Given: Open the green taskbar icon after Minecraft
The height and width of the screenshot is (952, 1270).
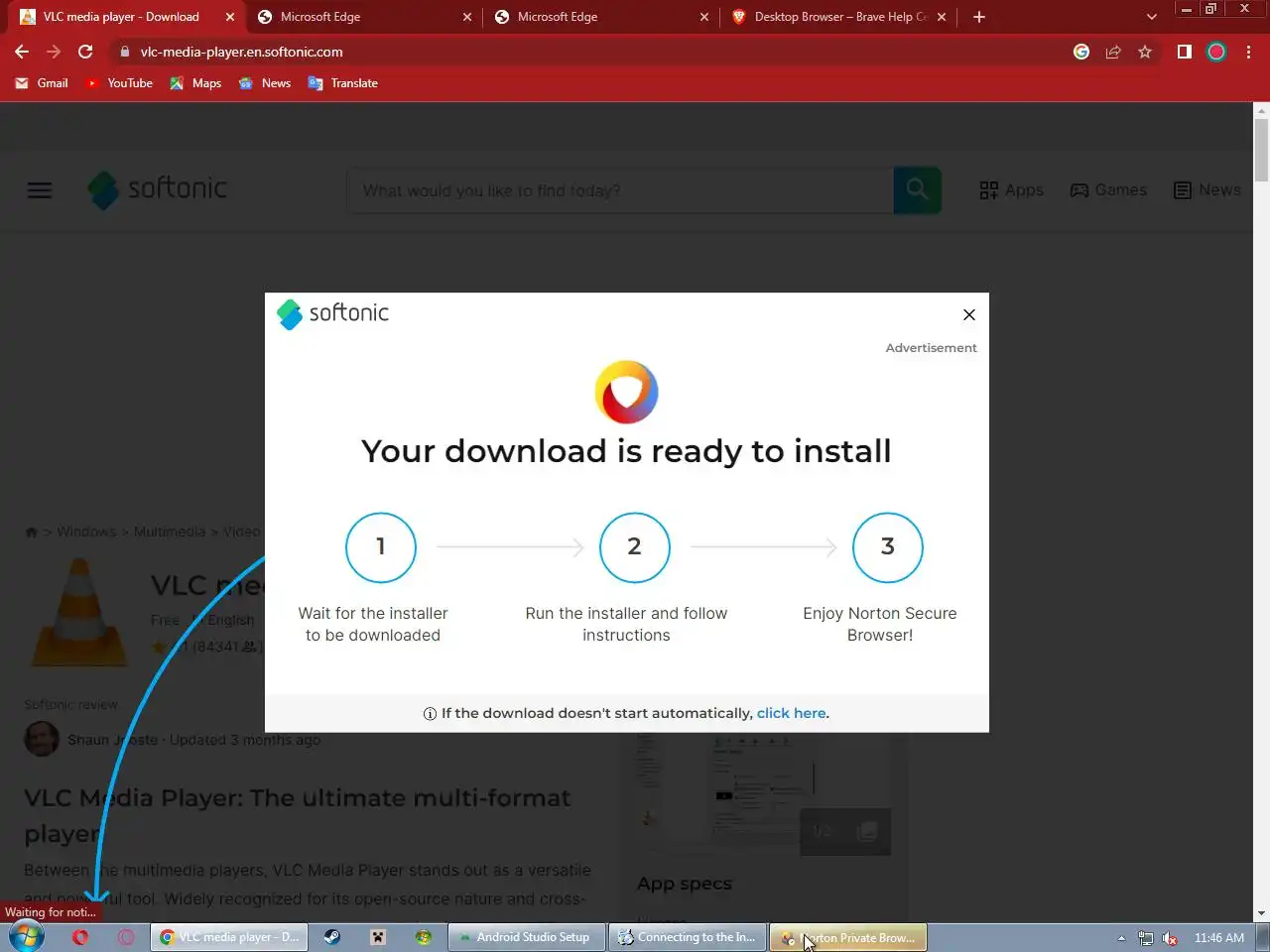Looking at the screenshot, I should [x=424, y=937].
